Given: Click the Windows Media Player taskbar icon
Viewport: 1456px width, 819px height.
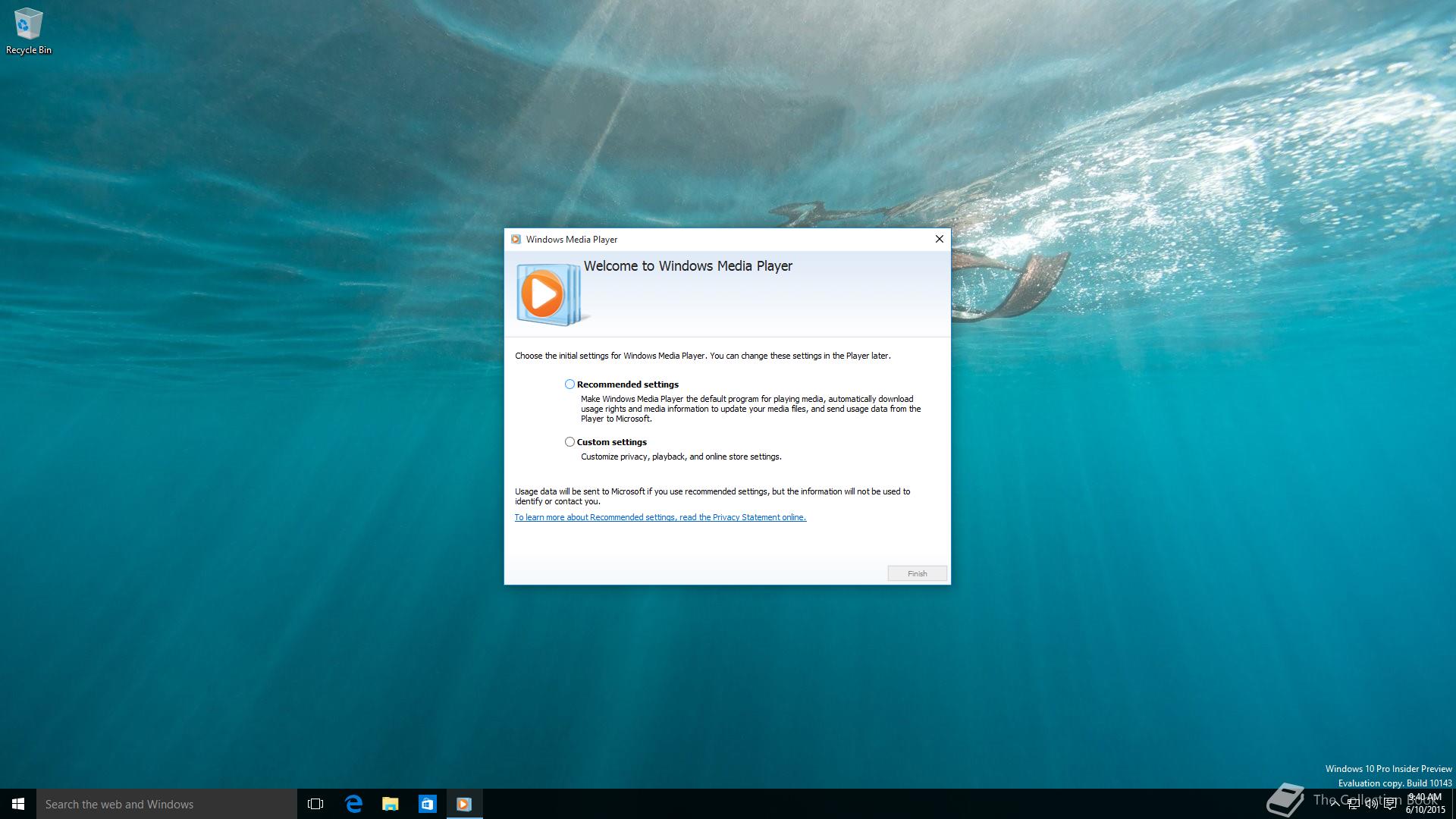Looking at the screenshot, I should (x=464, y=804).
